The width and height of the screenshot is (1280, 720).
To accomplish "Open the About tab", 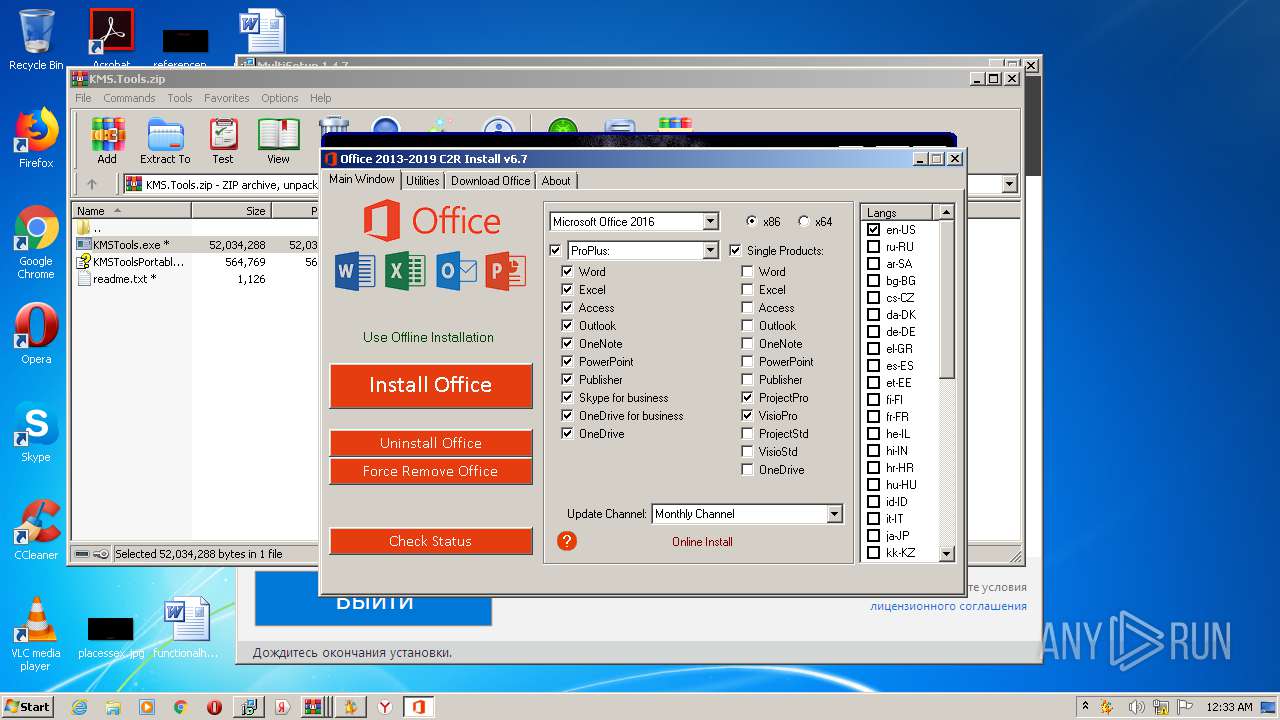I will 556,181.
